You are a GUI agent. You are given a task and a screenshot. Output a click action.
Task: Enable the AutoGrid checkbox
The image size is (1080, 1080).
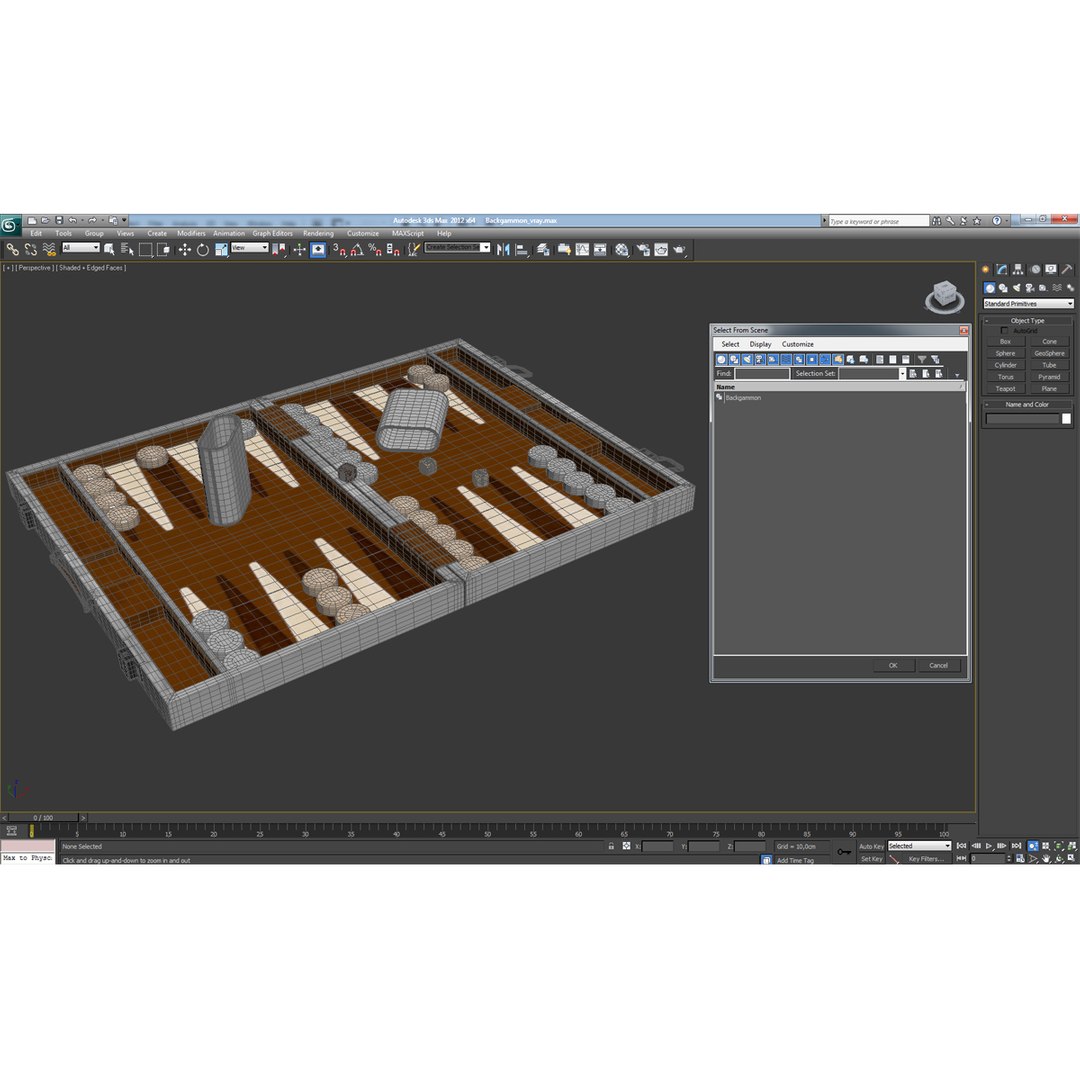point(1004,331)
